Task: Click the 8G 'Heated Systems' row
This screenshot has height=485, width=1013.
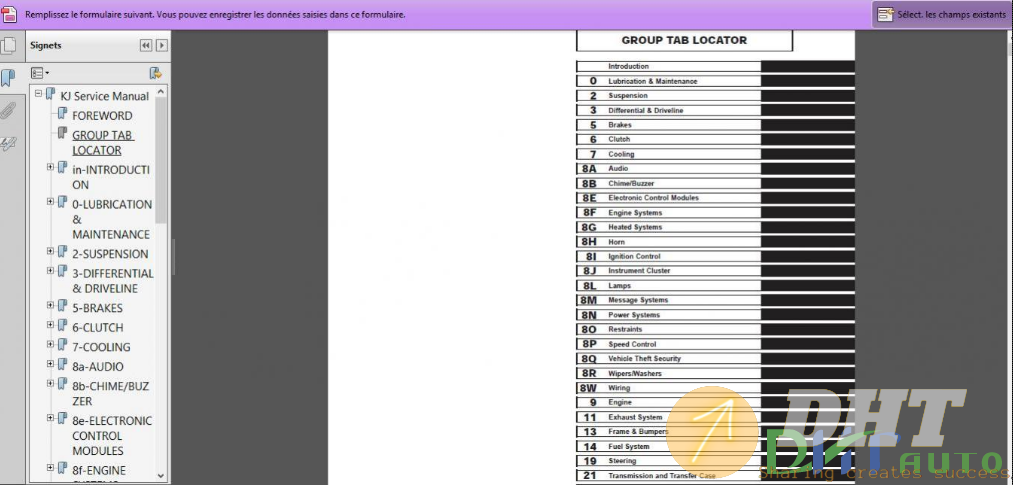Action: pos(669,227)
